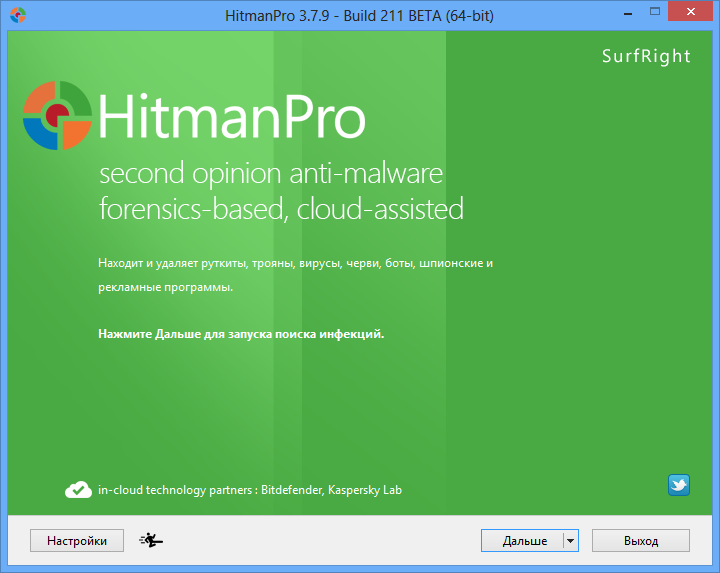Click the large HitmanPro wordmark text
The height and width of the screenshot is (573, 720).
[x=232, y=117]
